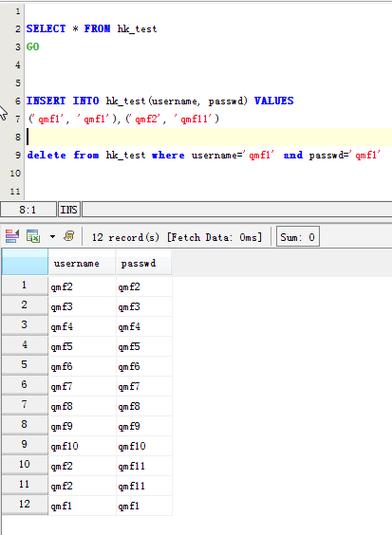This screenshot has width=392, height=535.
Task: Select row header 10 in results grid
Action: 25,464
